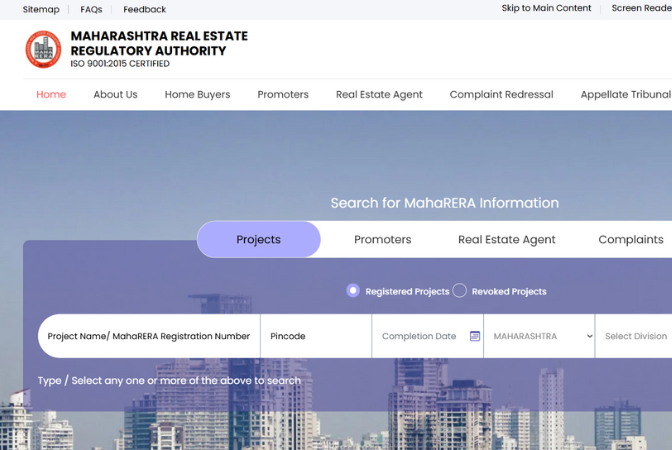Click the MahaRERA logo emblem
This screenshot has height=450, width=672.
tap(43, 49)
